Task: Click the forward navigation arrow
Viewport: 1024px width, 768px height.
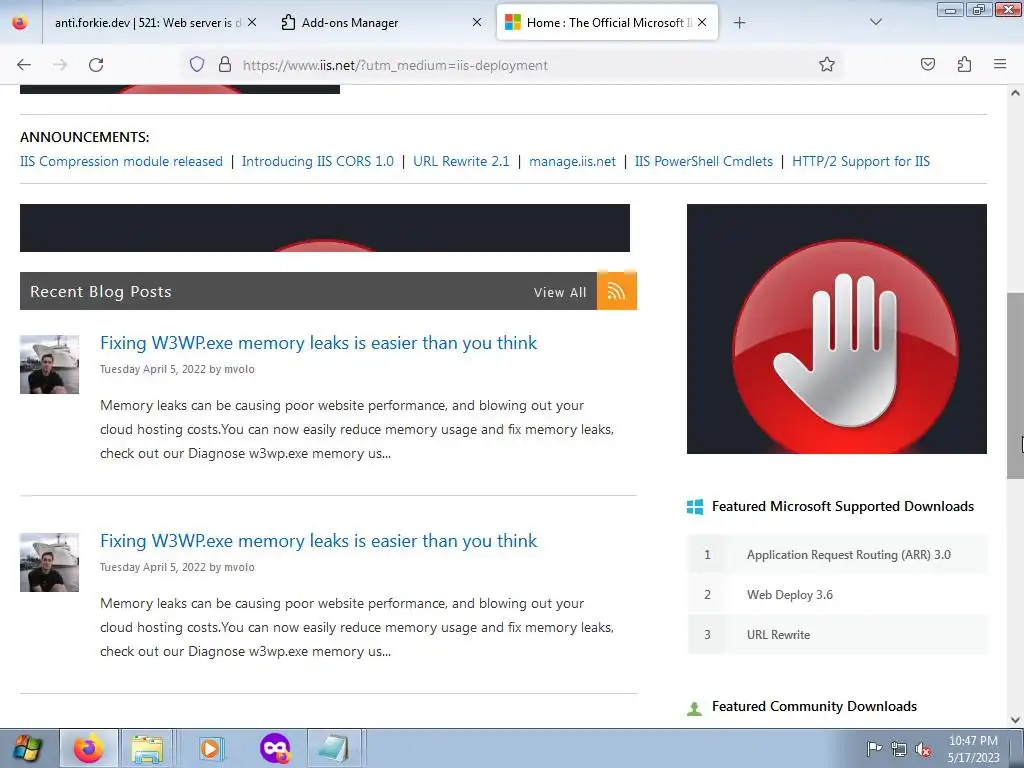Action: (x=60, y=65)
